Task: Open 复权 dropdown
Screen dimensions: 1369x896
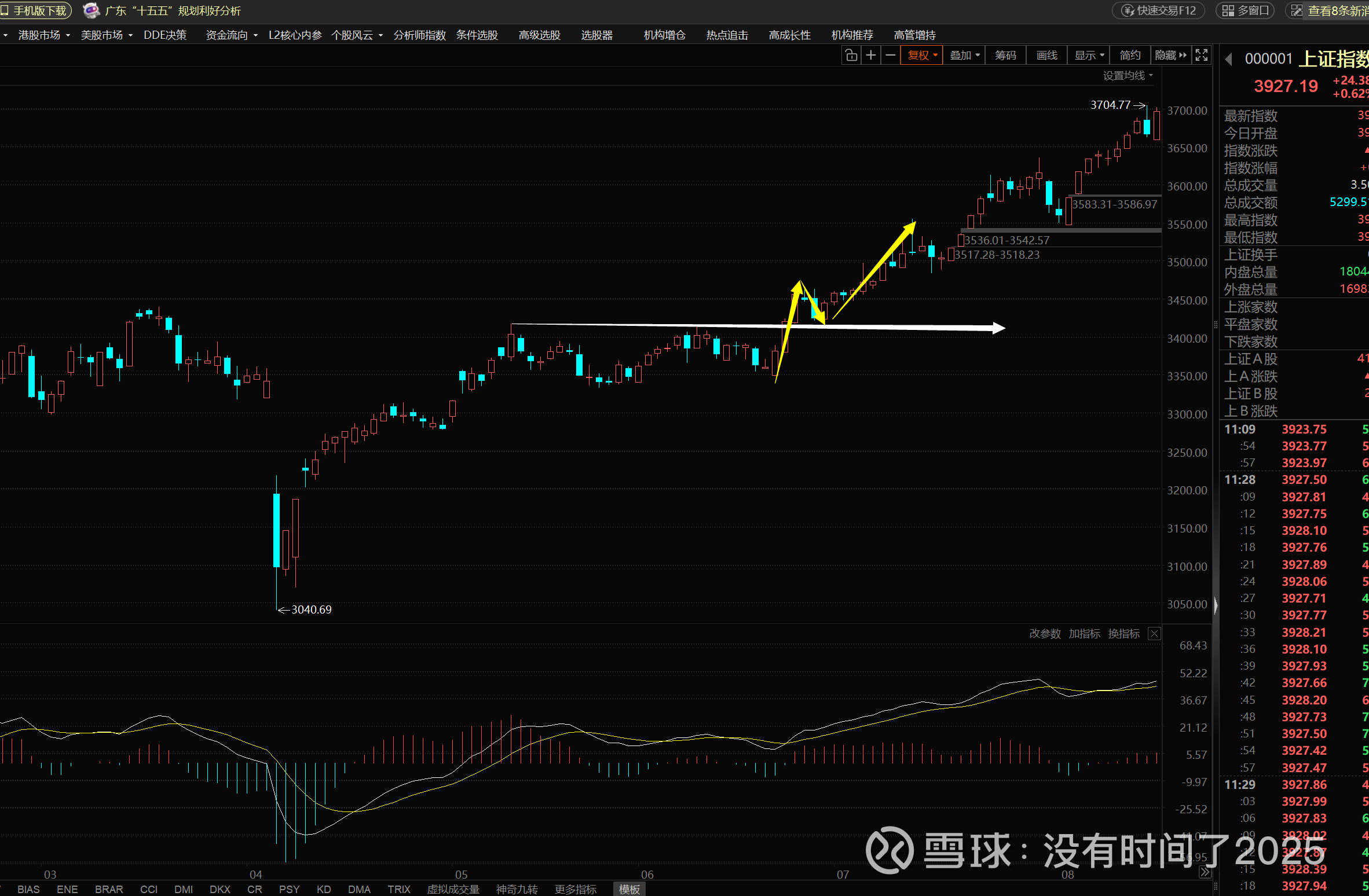Action: tap(922, 56)
